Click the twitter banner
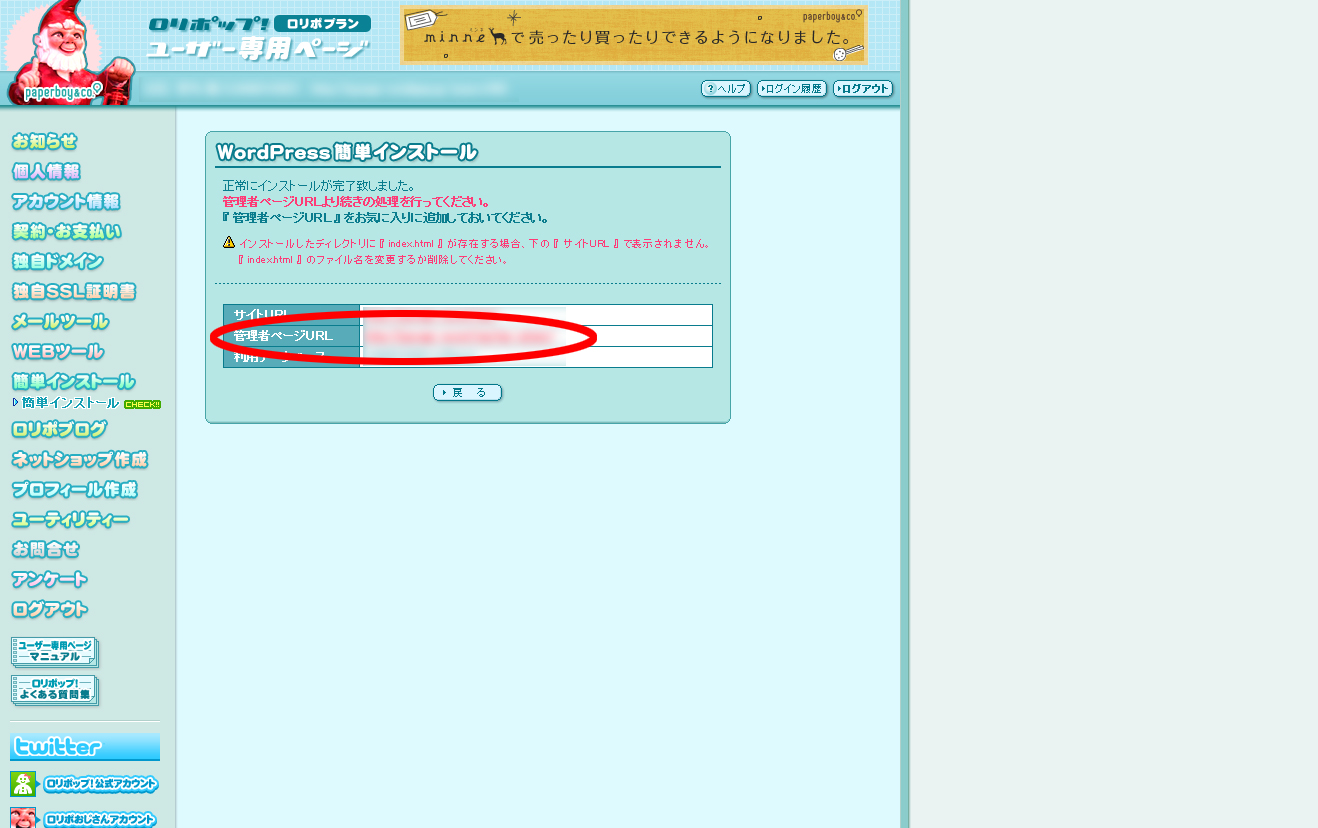The height and width of the screenshot is (828, 1318). click(85, 747)
